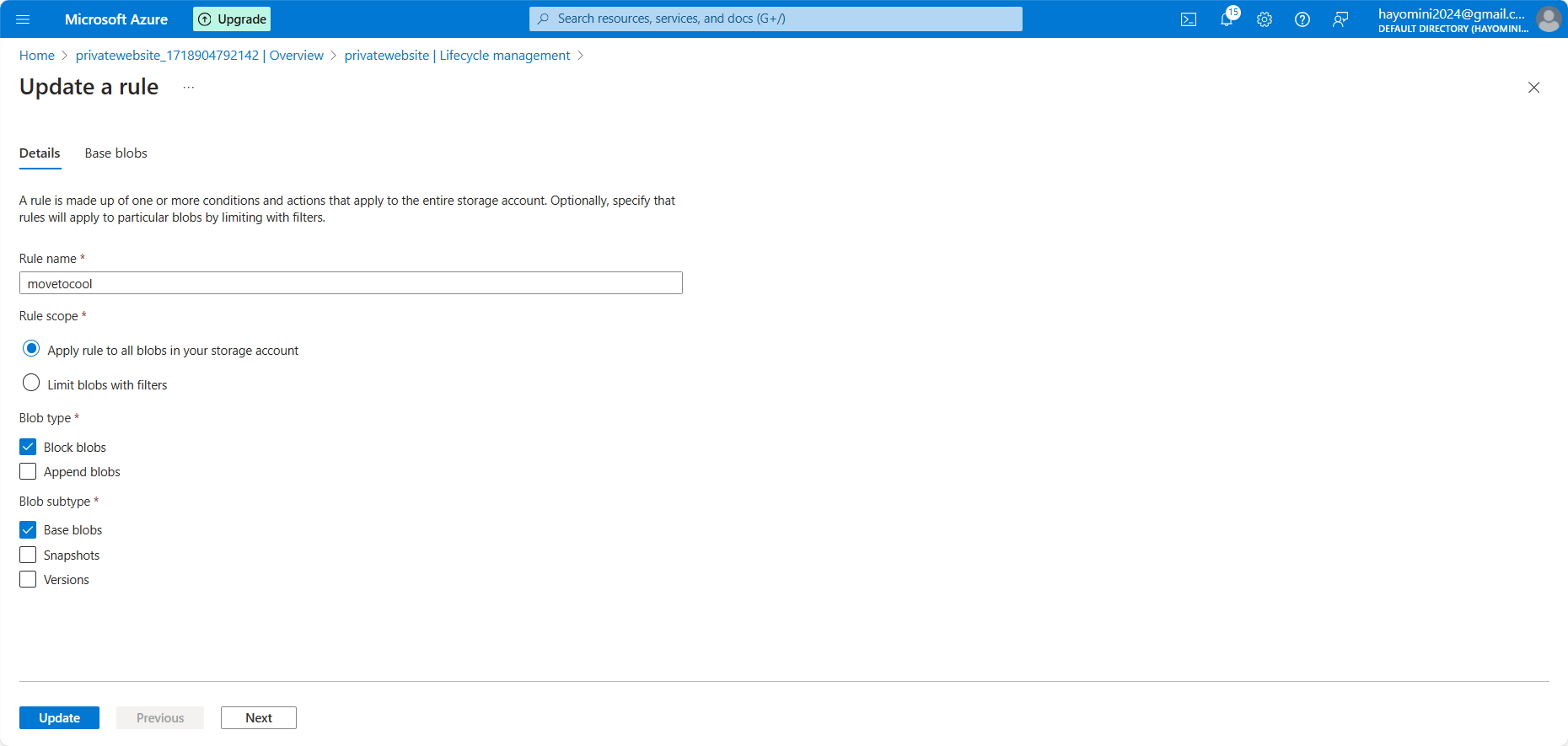Click the Search resources box

pos(776,19)
